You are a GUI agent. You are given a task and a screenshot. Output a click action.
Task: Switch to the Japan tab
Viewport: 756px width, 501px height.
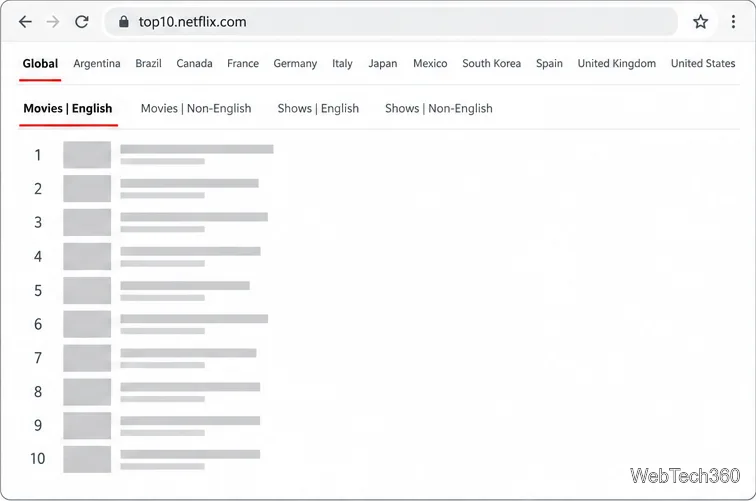(383, 64)
